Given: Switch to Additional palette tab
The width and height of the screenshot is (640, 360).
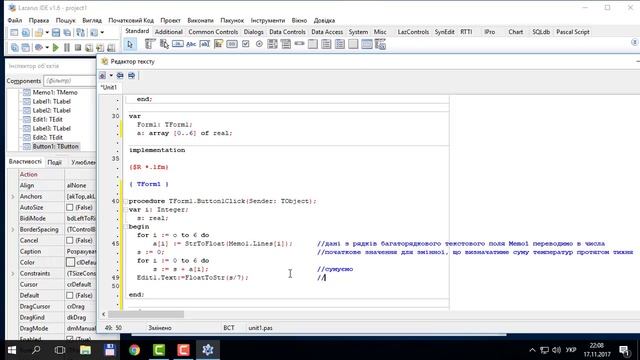Looking at the screenshot, I should tap(169, 32).
